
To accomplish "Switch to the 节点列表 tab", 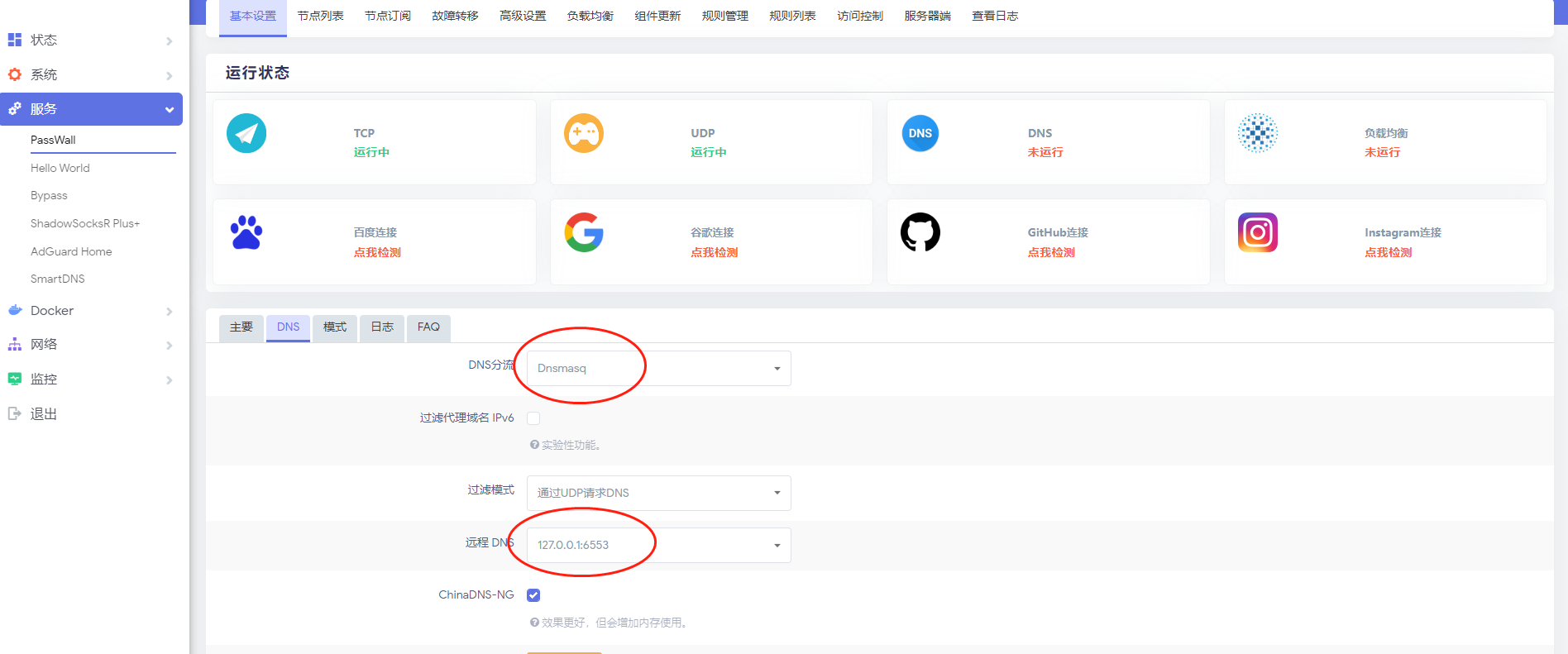I will click(320, 17).
